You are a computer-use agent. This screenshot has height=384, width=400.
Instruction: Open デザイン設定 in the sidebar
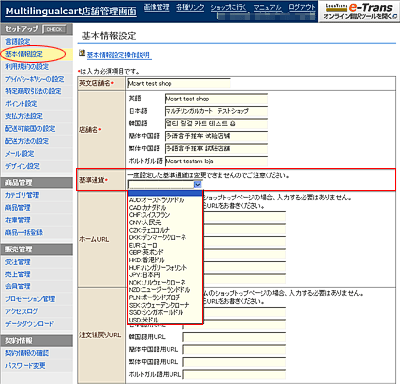pos(22,166)
